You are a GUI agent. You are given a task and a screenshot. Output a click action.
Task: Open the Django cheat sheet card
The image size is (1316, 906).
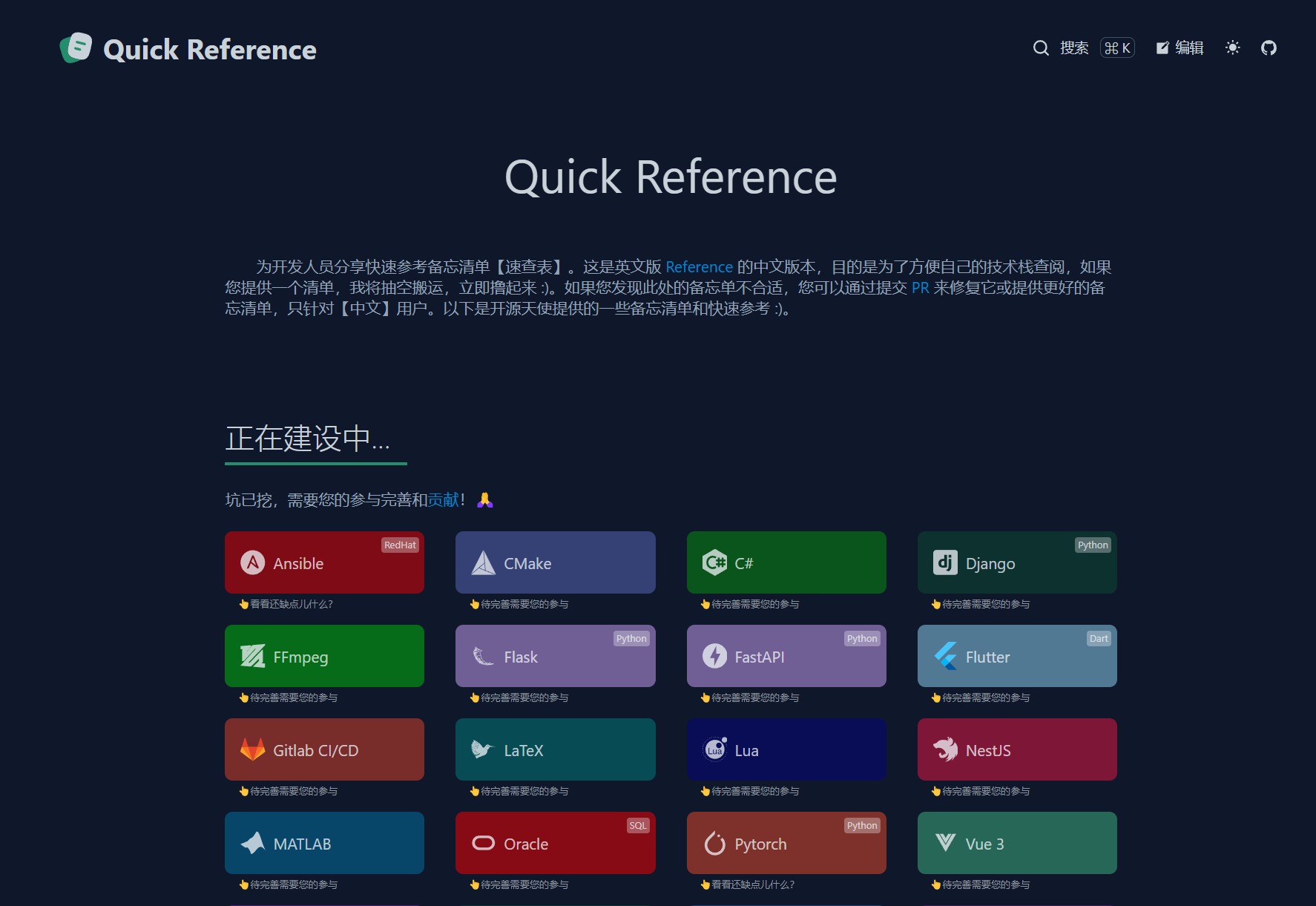(1017, 562)
